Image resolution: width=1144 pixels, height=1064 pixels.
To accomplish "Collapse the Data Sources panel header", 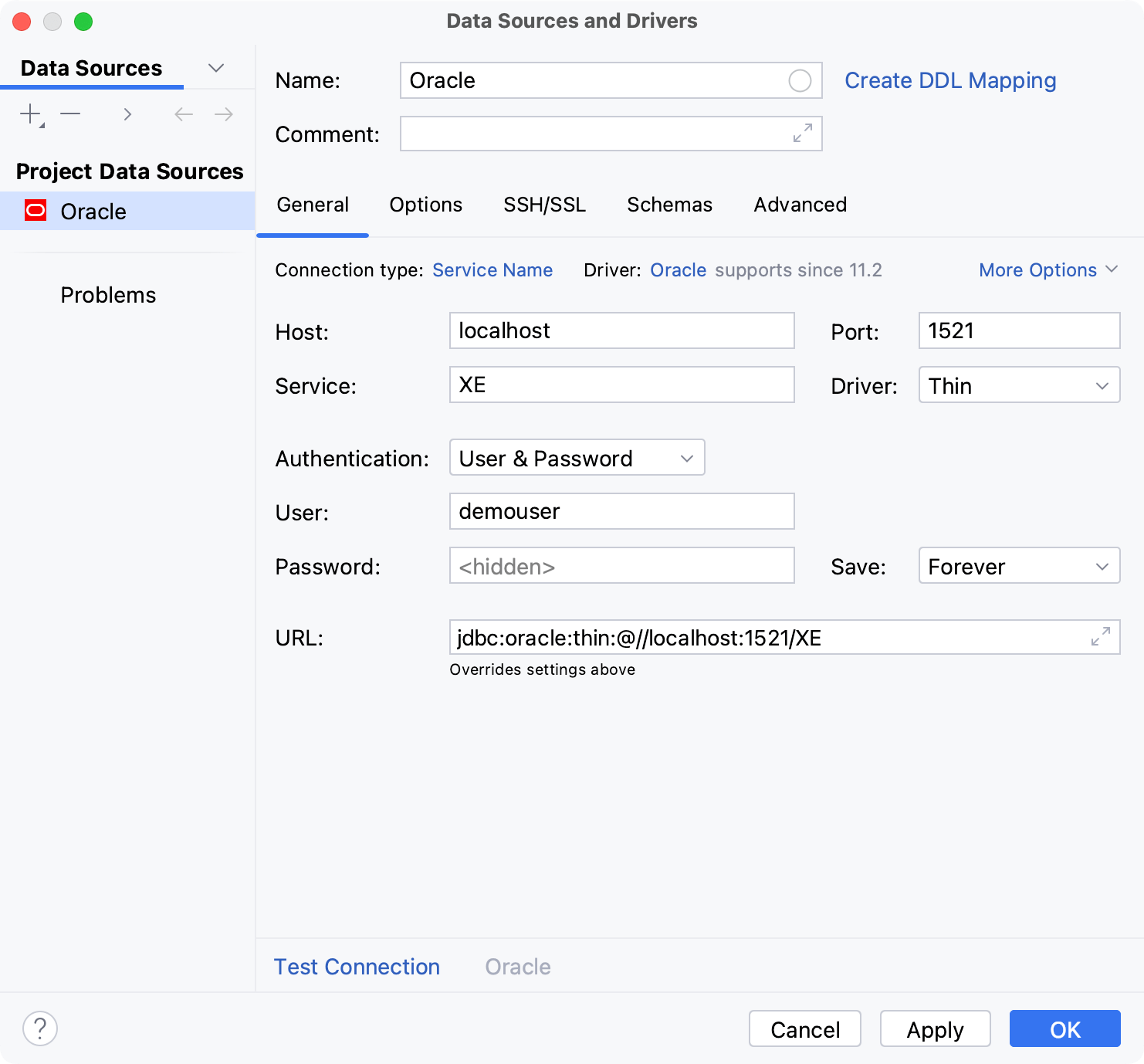I will (x=216, y=68).
